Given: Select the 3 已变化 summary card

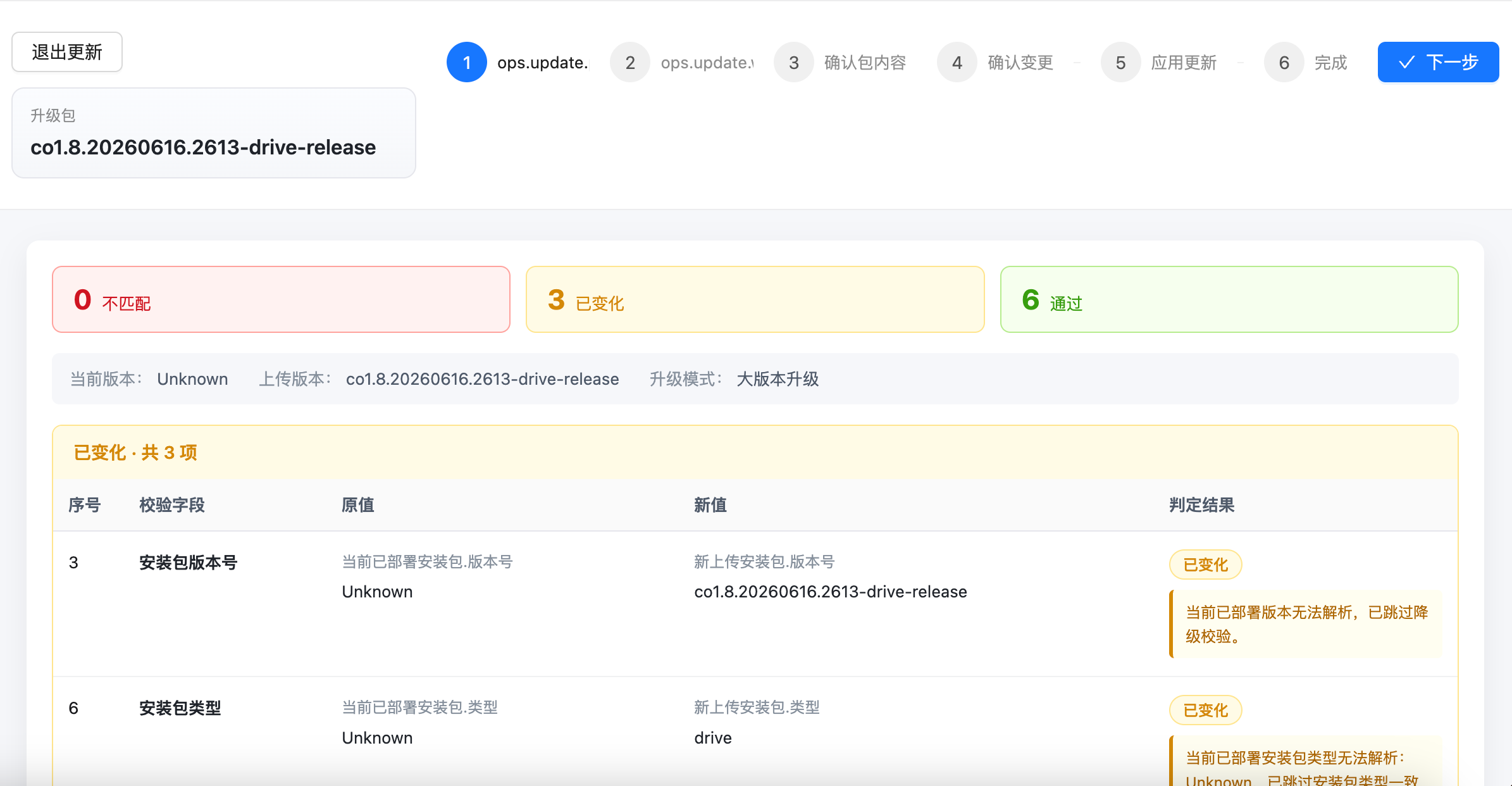Looking at the screenshot, I should click(755, 299).
